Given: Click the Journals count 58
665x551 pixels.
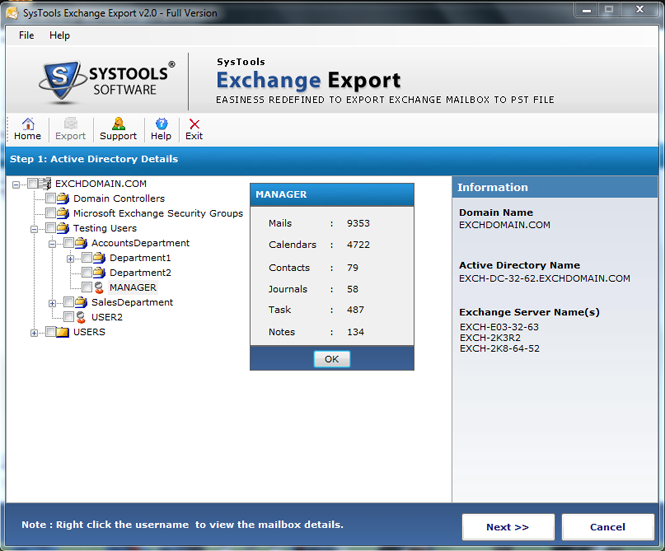Looking at the screenshot, I should (x=353, y=289).
